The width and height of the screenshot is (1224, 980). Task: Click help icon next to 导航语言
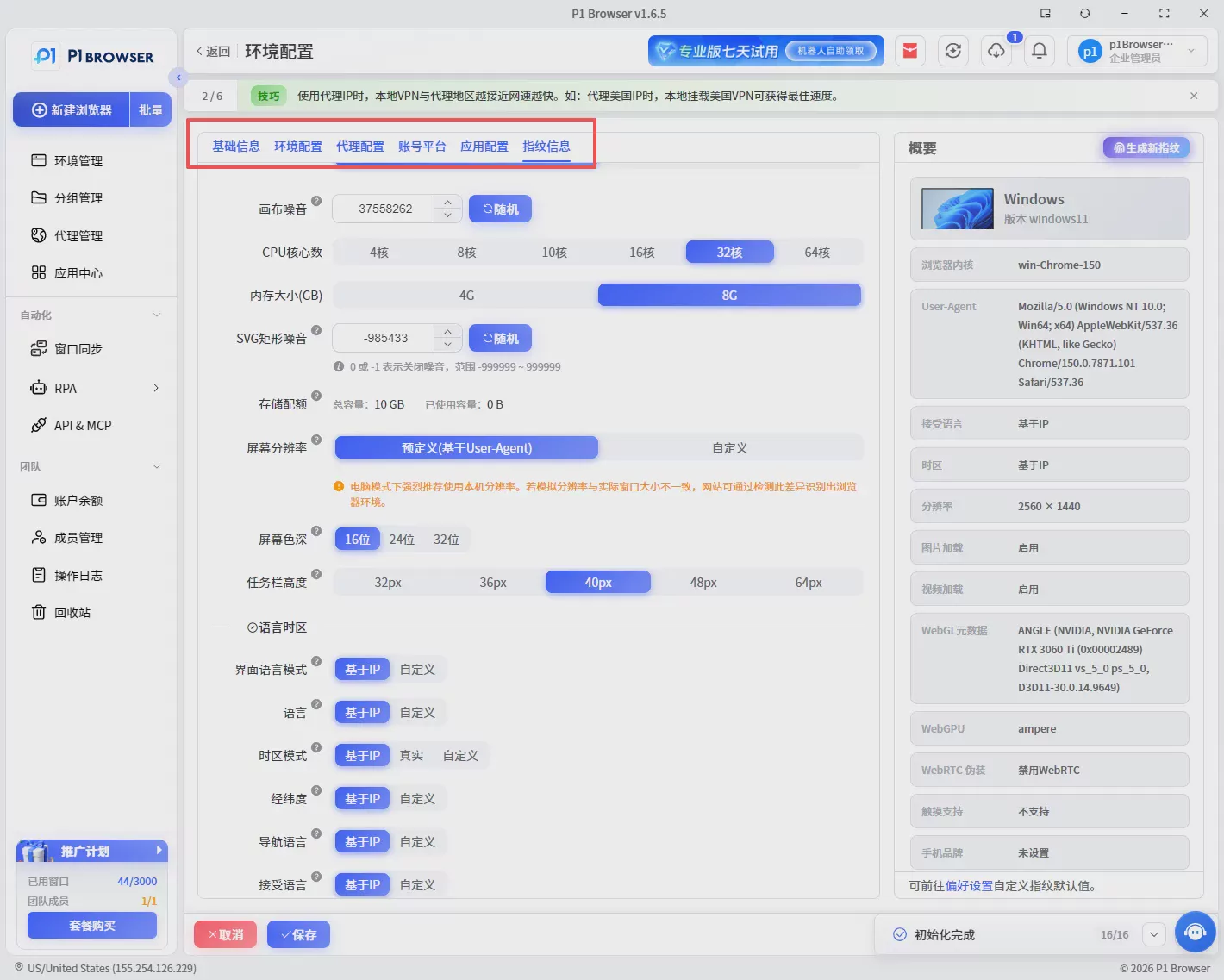point(316,833)
